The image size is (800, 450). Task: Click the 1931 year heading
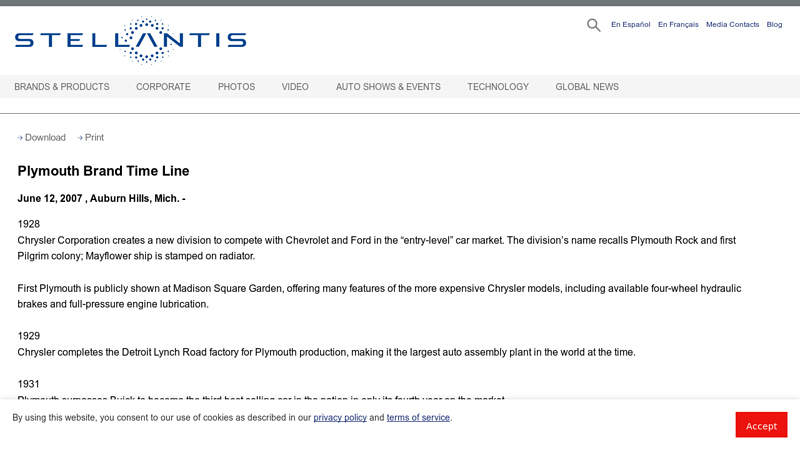point(29,384)
